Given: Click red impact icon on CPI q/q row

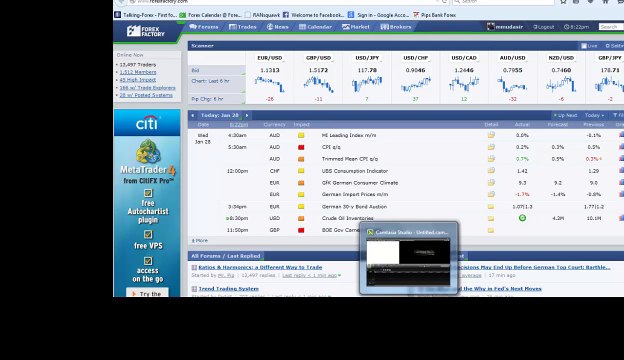Looking at the screenshot, I should click(x=301, y=147).
